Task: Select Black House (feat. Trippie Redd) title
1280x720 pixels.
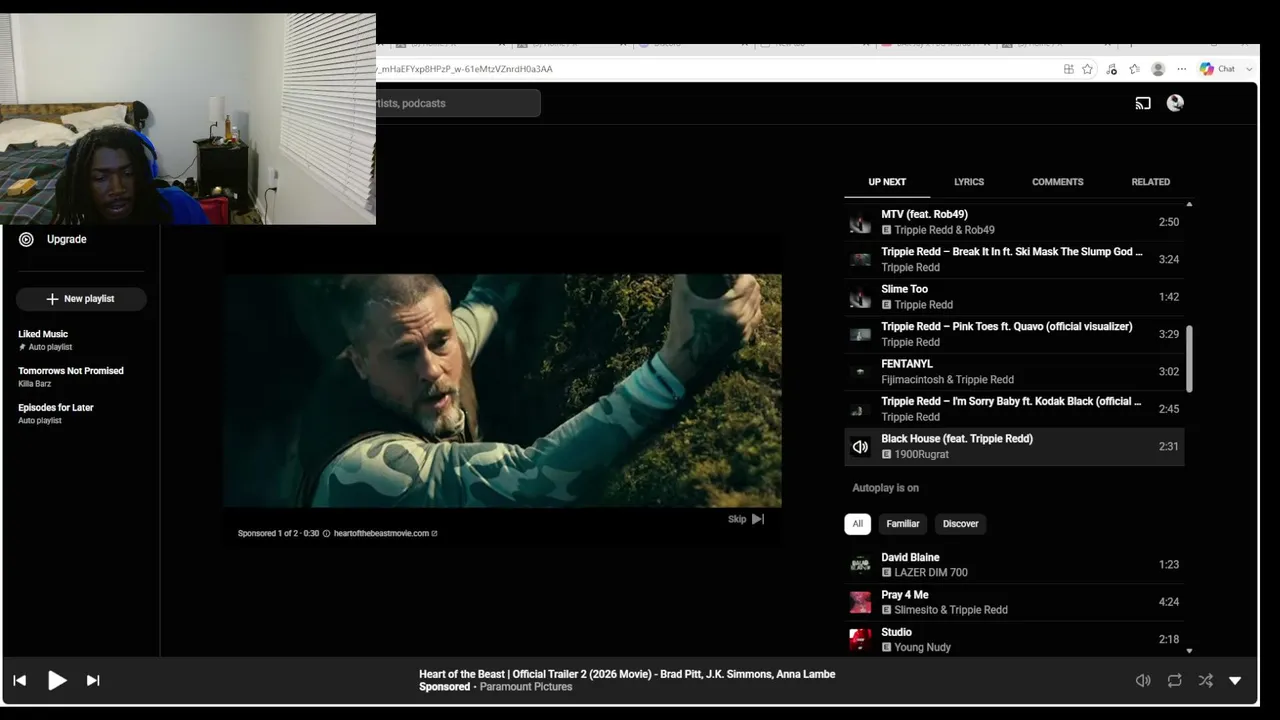Action: [x=957, y=439]
